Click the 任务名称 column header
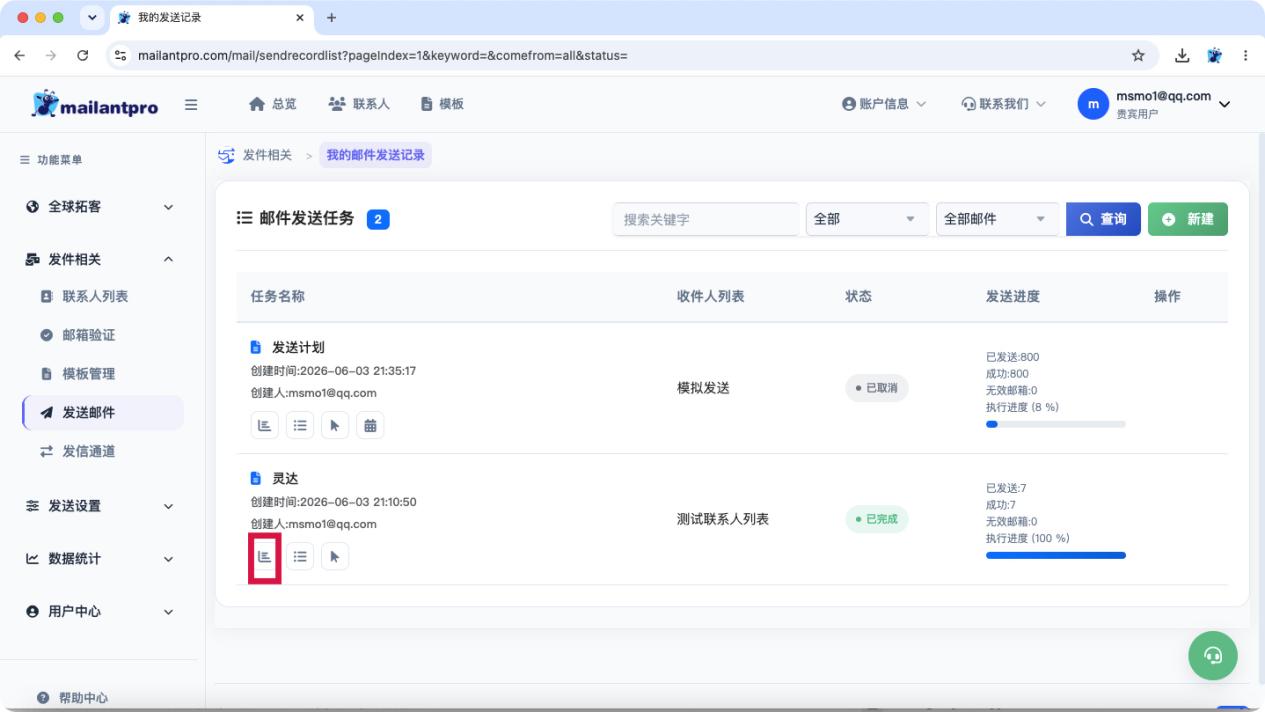This screenshot has height=712, width=1265. point(278,296)
